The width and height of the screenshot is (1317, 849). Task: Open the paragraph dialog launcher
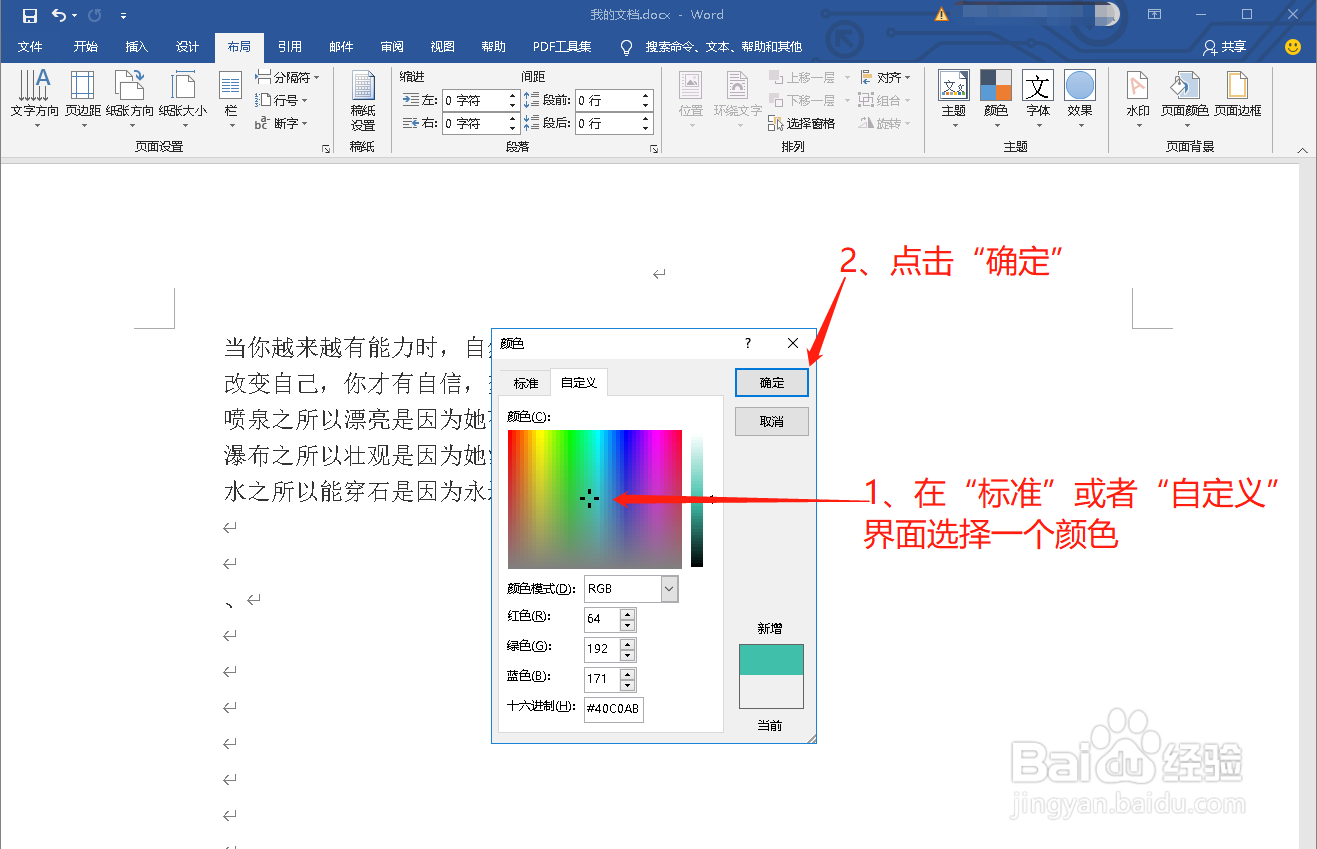point(654,149)
